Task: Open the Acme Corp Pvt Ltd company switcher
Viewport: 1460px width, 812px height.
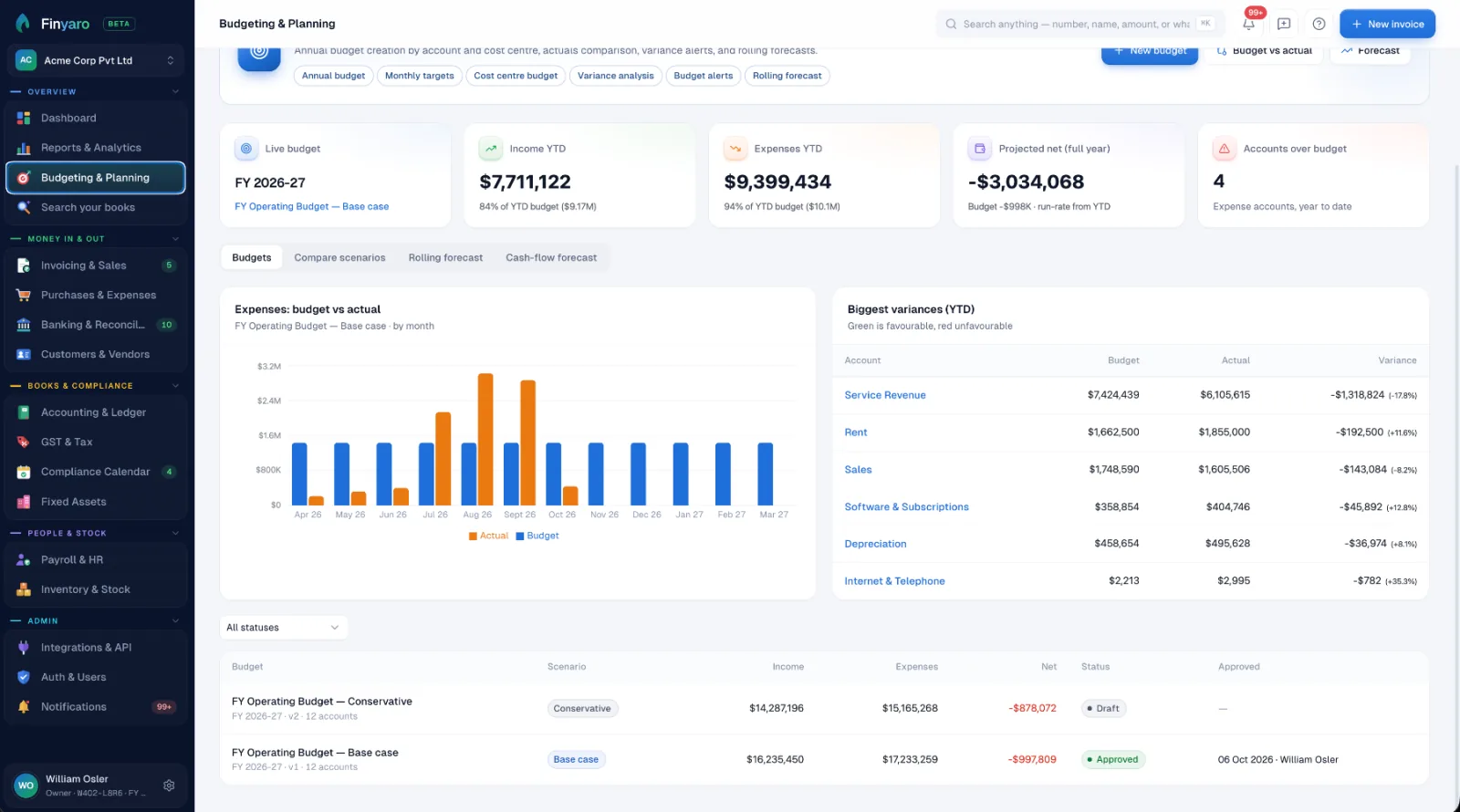Action: (x=96, y=60)
